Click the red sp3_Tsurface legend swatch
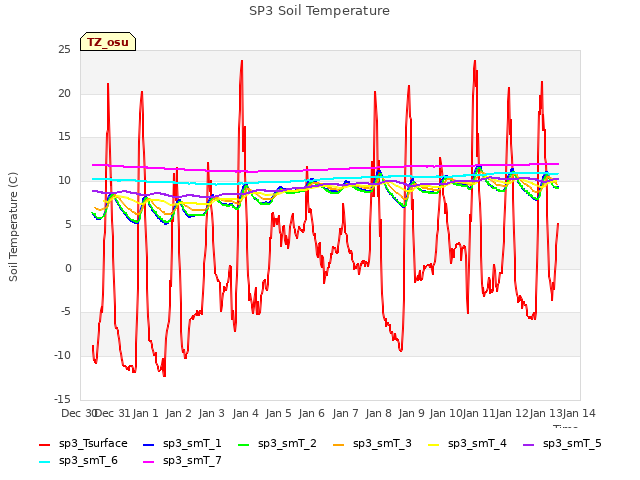Screen dimensions: 640x480 44,444
